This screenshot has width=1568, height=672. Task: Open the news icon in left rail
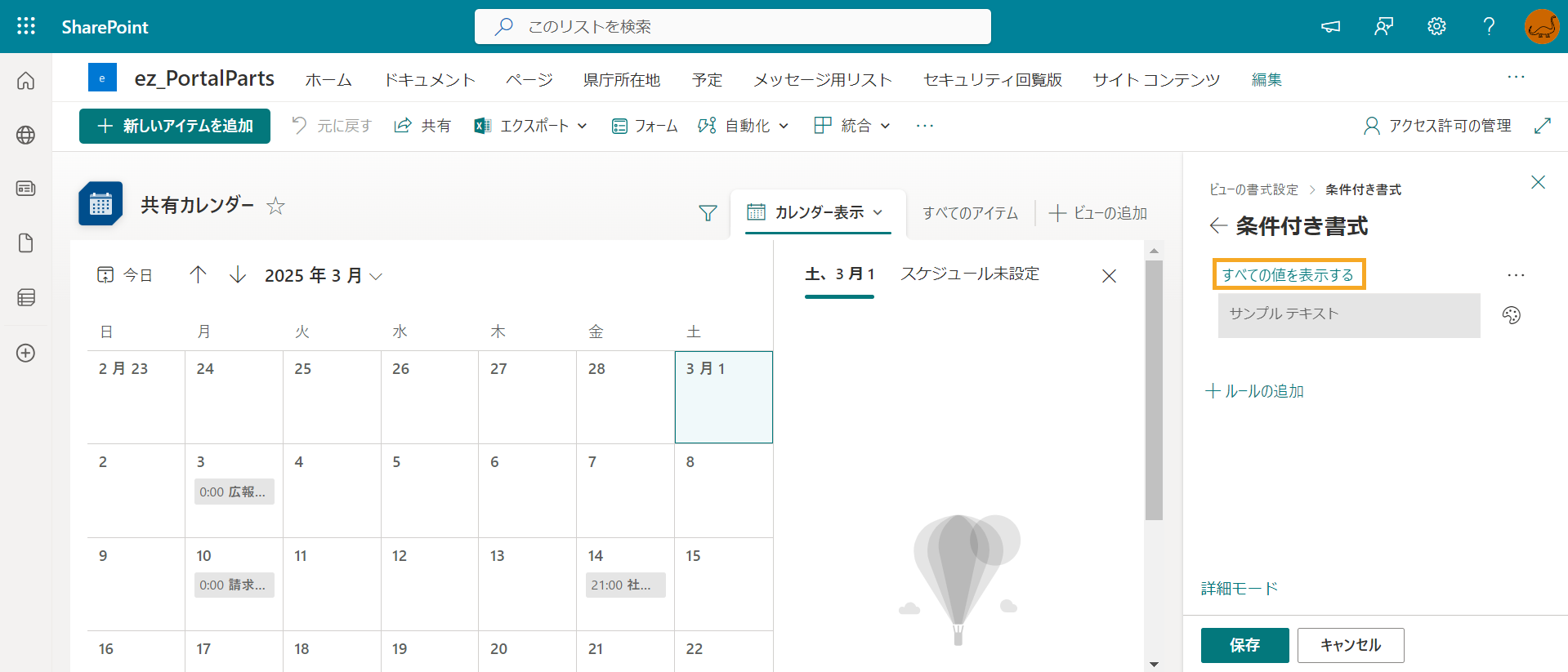coord(26,189)
